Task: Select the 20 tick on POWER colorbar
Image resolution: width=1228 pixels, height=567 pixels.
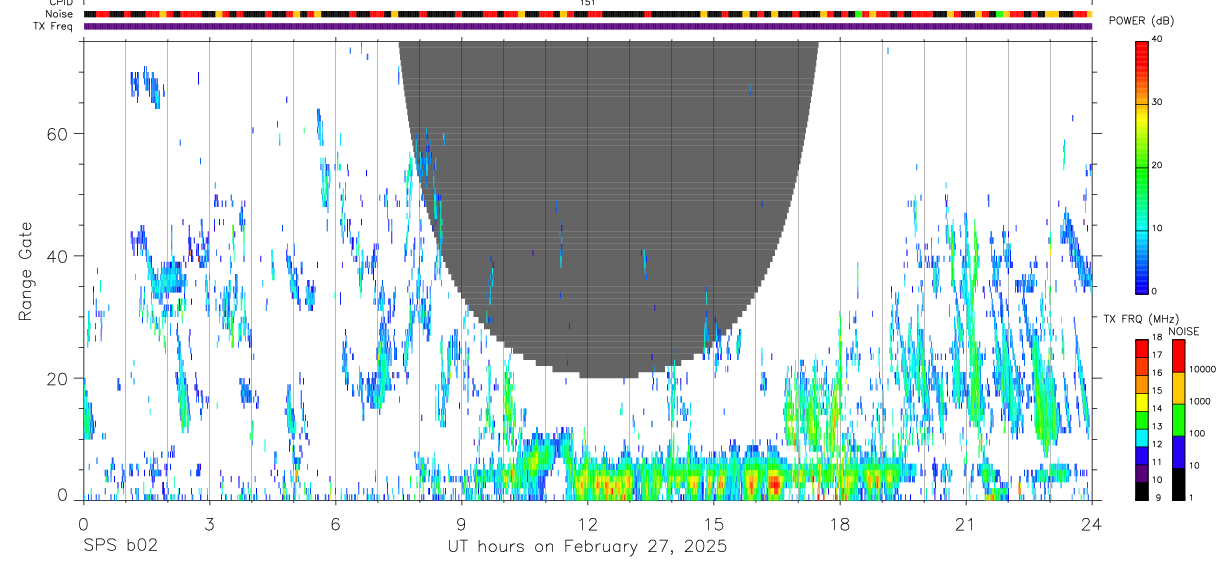Action: coord(1157,165)
